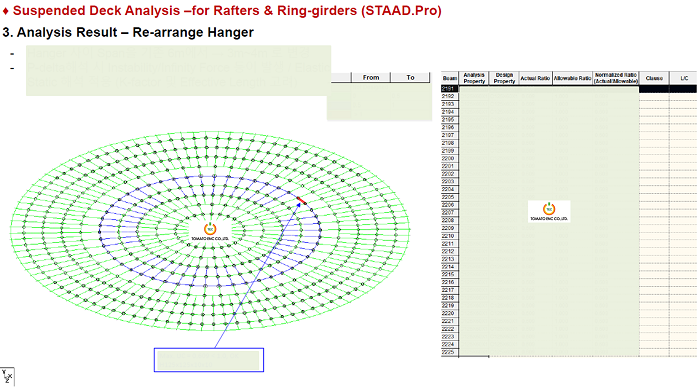
Task: Click the TOMATO logo over the results table
Action: coord(549,211)
